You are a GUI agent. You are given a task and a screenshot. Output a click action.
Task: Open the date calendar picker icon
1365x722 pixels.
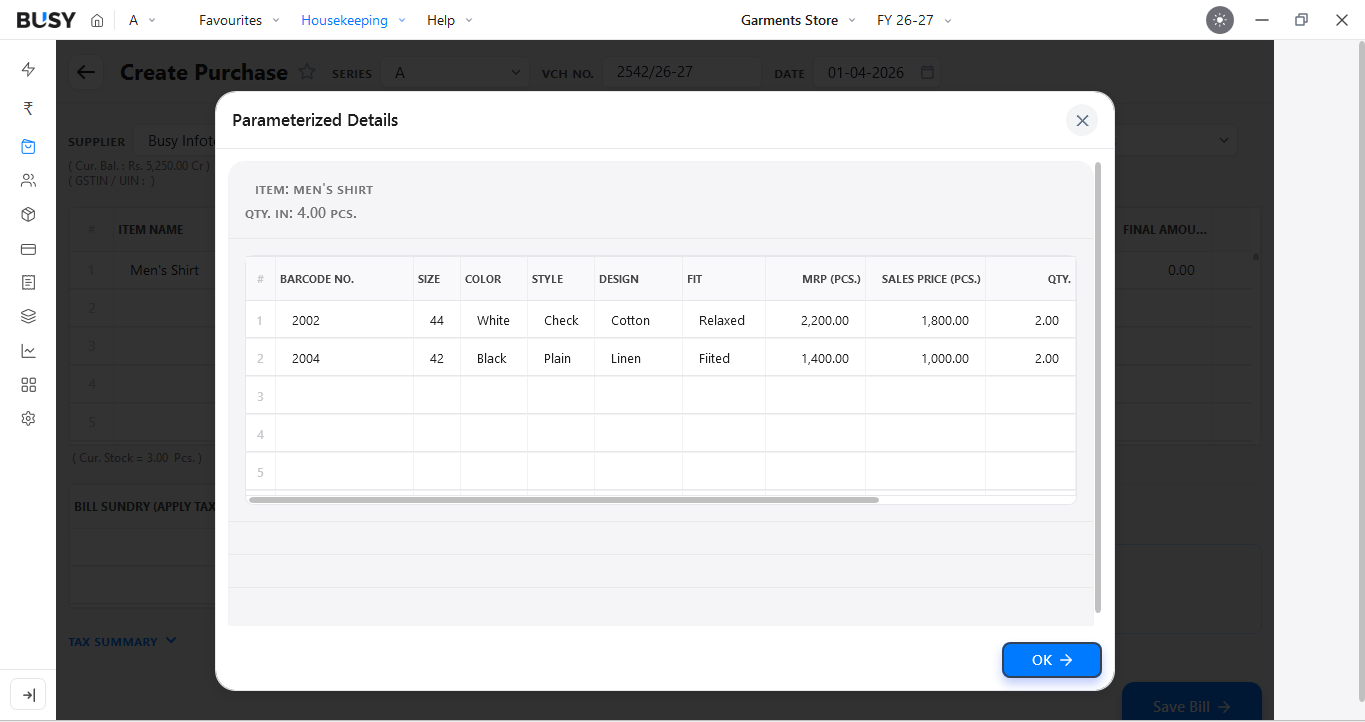(x=927, y=73)
